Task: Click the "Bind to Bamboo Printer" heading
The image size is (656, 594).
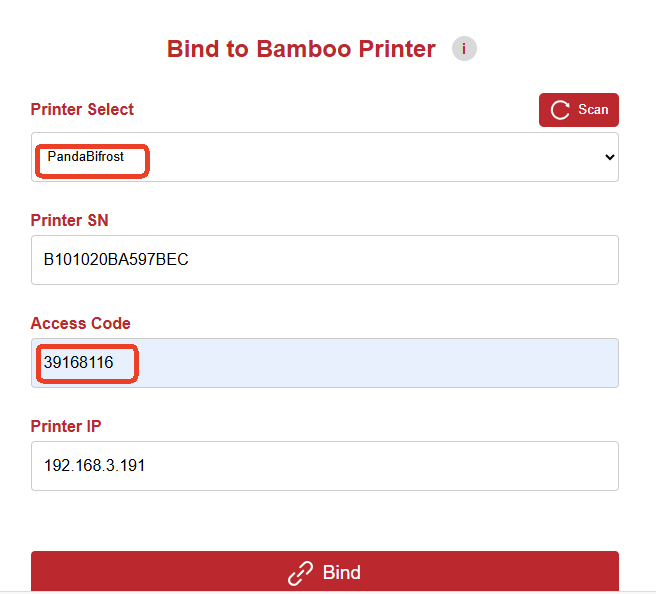Action: pyautogui.click(x=301, y=49)
